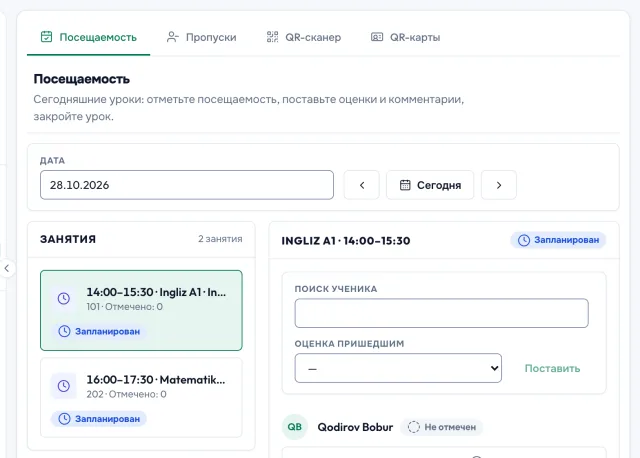Click the person-minus icon on Пропуски tab

[173, 37]
